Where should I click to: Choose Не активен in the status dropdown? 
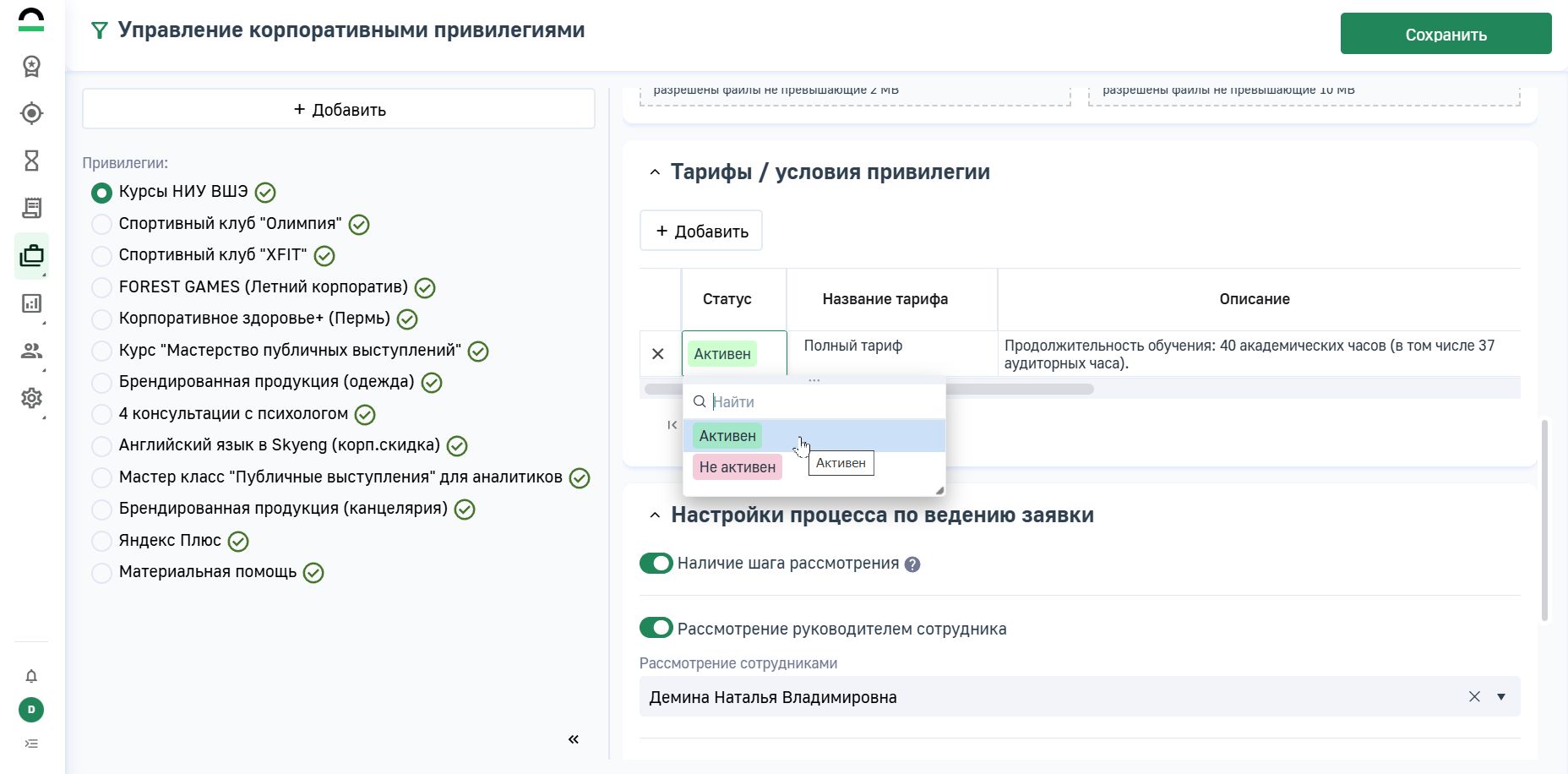(737, 467)
